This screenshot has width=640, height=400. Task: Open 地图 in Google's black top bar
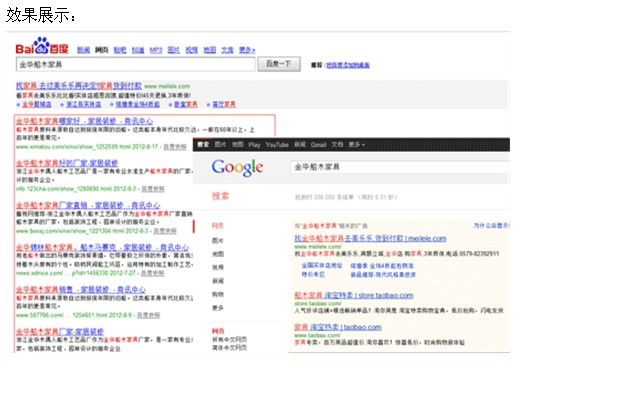click(x=238, y=144)
